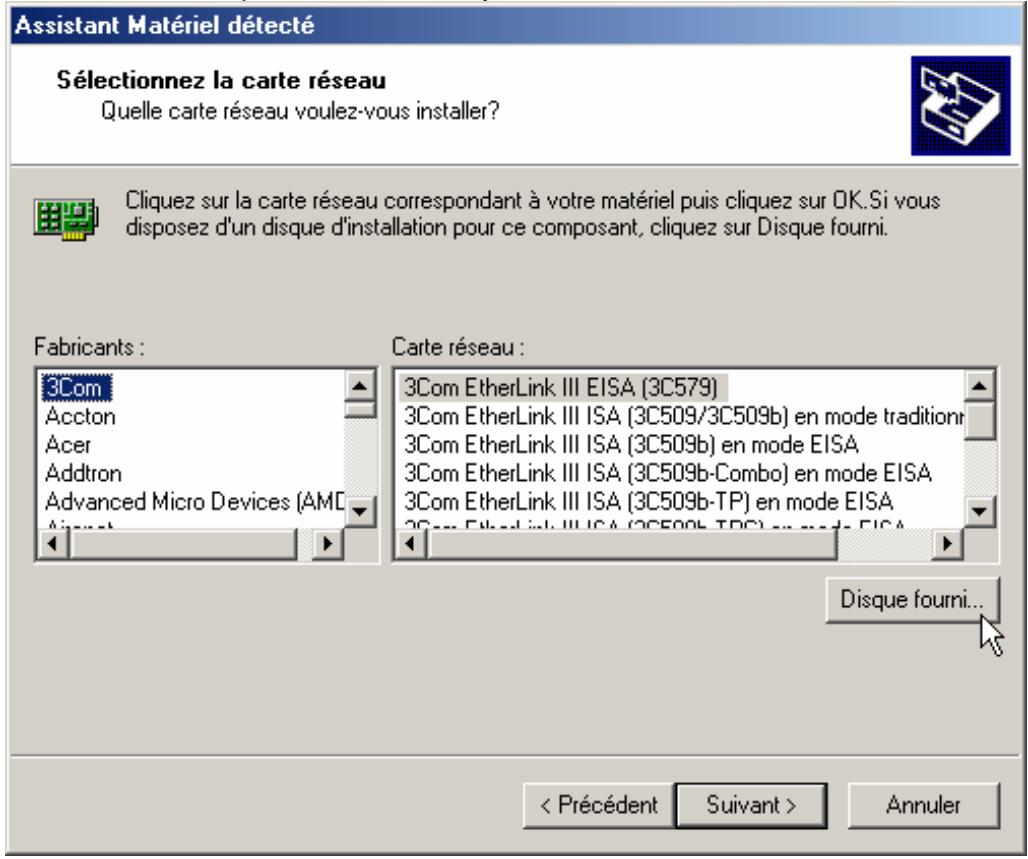Click Carte réseau list scroll left arrow
Image resolution: width=1028 pixels, height=859 pixels.
point(410,544)
